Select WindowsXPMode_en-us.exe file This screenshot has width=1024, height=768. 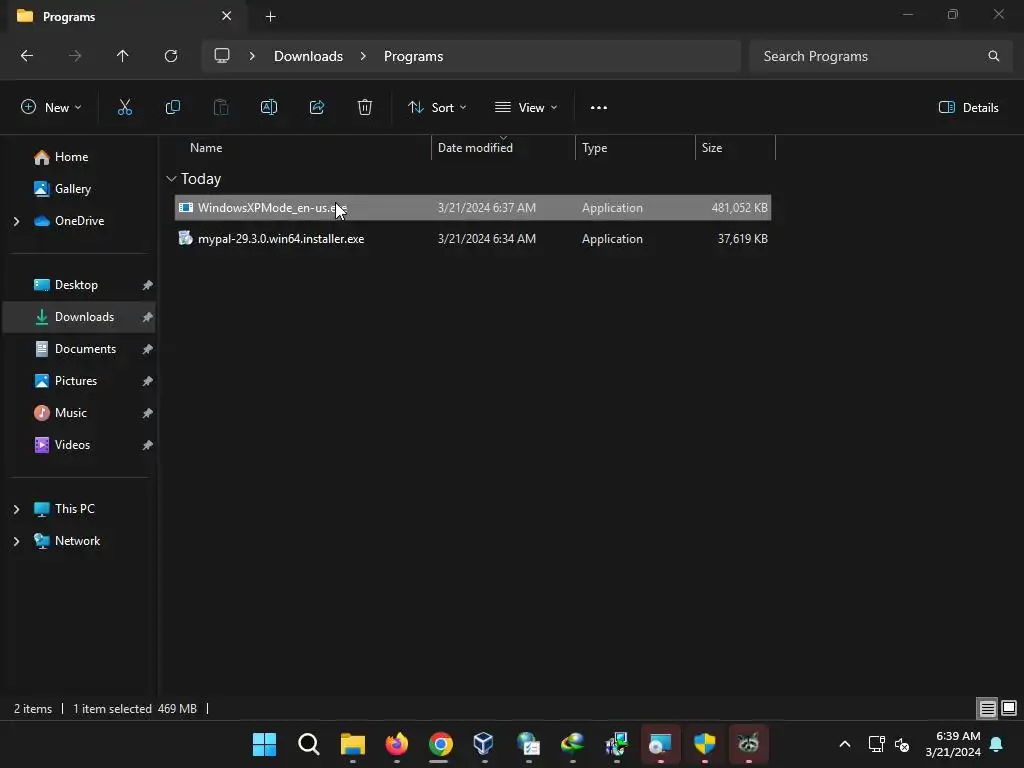[473, 208]
